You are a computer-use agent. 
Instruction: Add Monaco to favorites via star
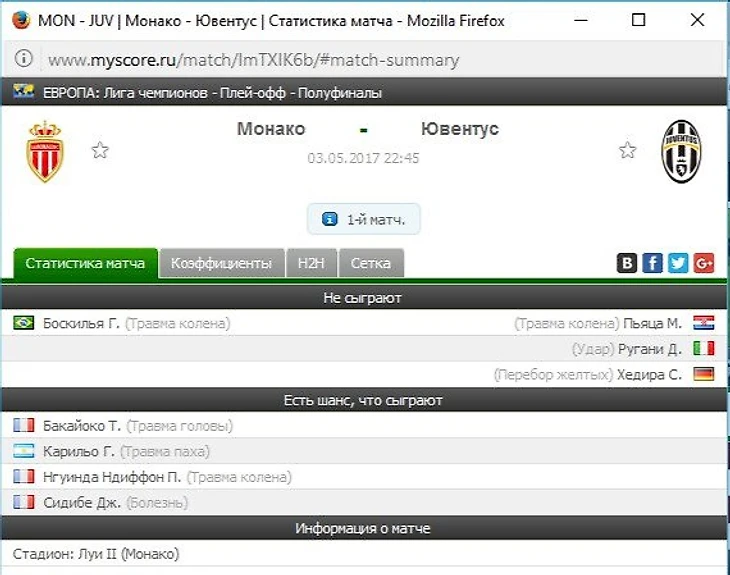click(x=100, y=150)
